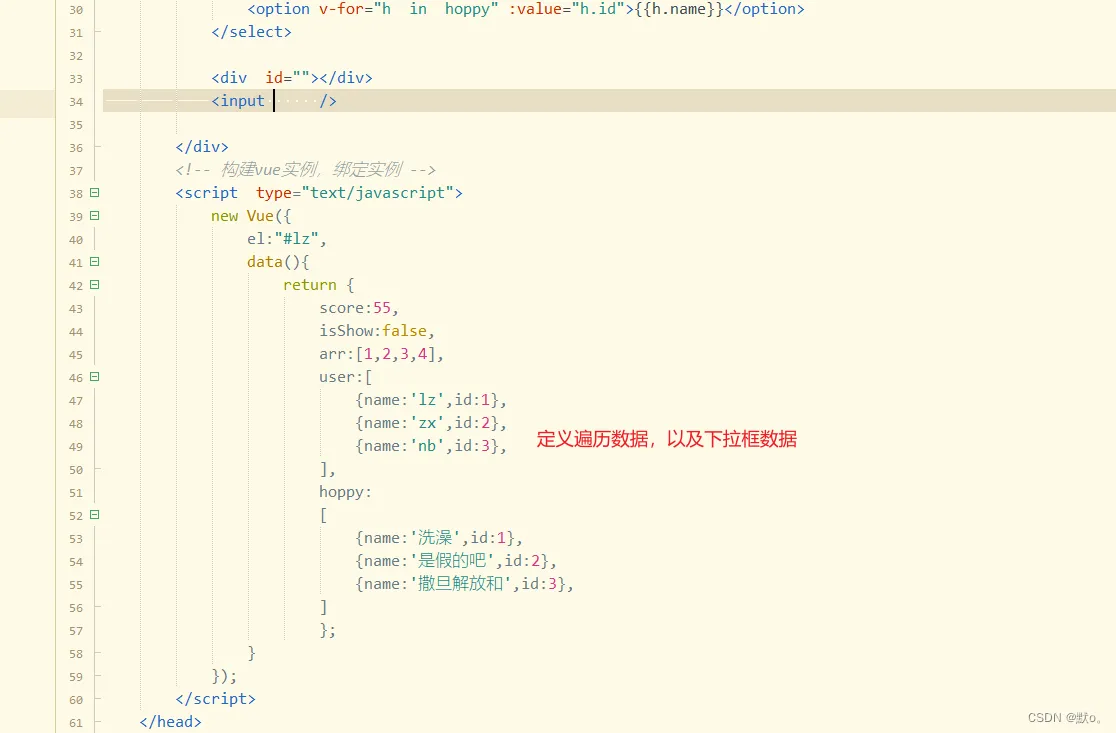Image resolution: width=1116 pixels, height=733 pixels.
Task: Click the {name:'nb',id:3} entry
Action: (431, 446)
